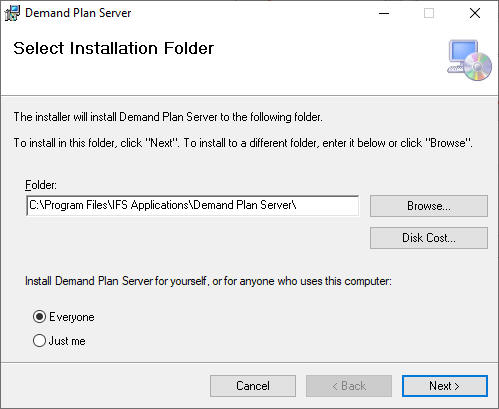Click the computer and CD setup banner icon
This screenshot has height=409, width=499.
(469, 60)
